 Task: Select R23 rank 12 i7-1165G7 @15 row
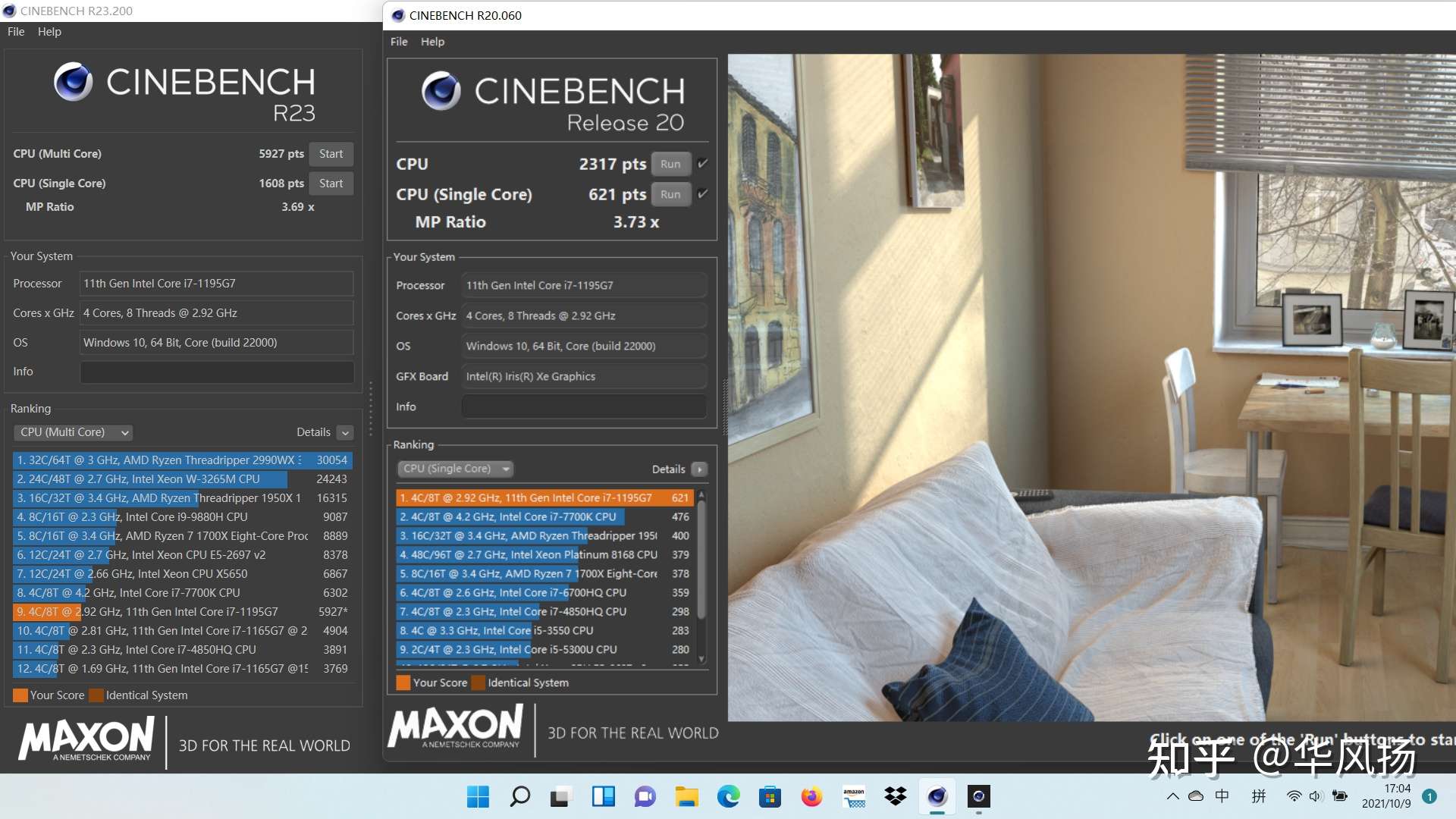coord(183,669)
